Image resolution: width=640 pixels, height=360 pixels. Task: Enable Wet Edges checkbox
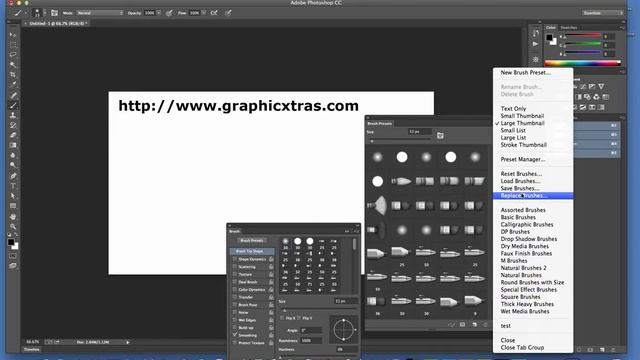pyautogui.click(x=235, y=320)
